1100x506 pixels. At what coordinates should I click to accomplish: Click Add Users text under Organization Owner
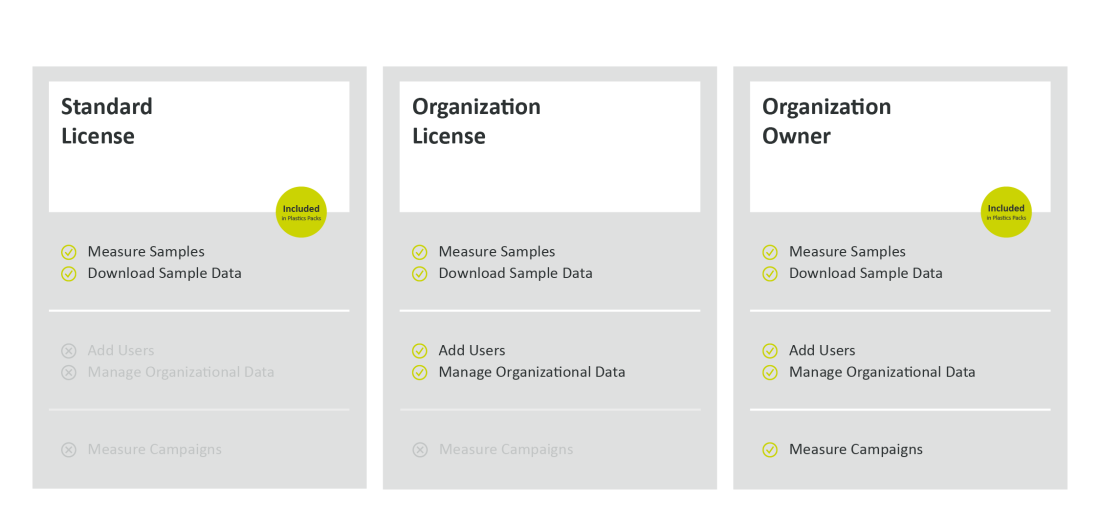822,350
